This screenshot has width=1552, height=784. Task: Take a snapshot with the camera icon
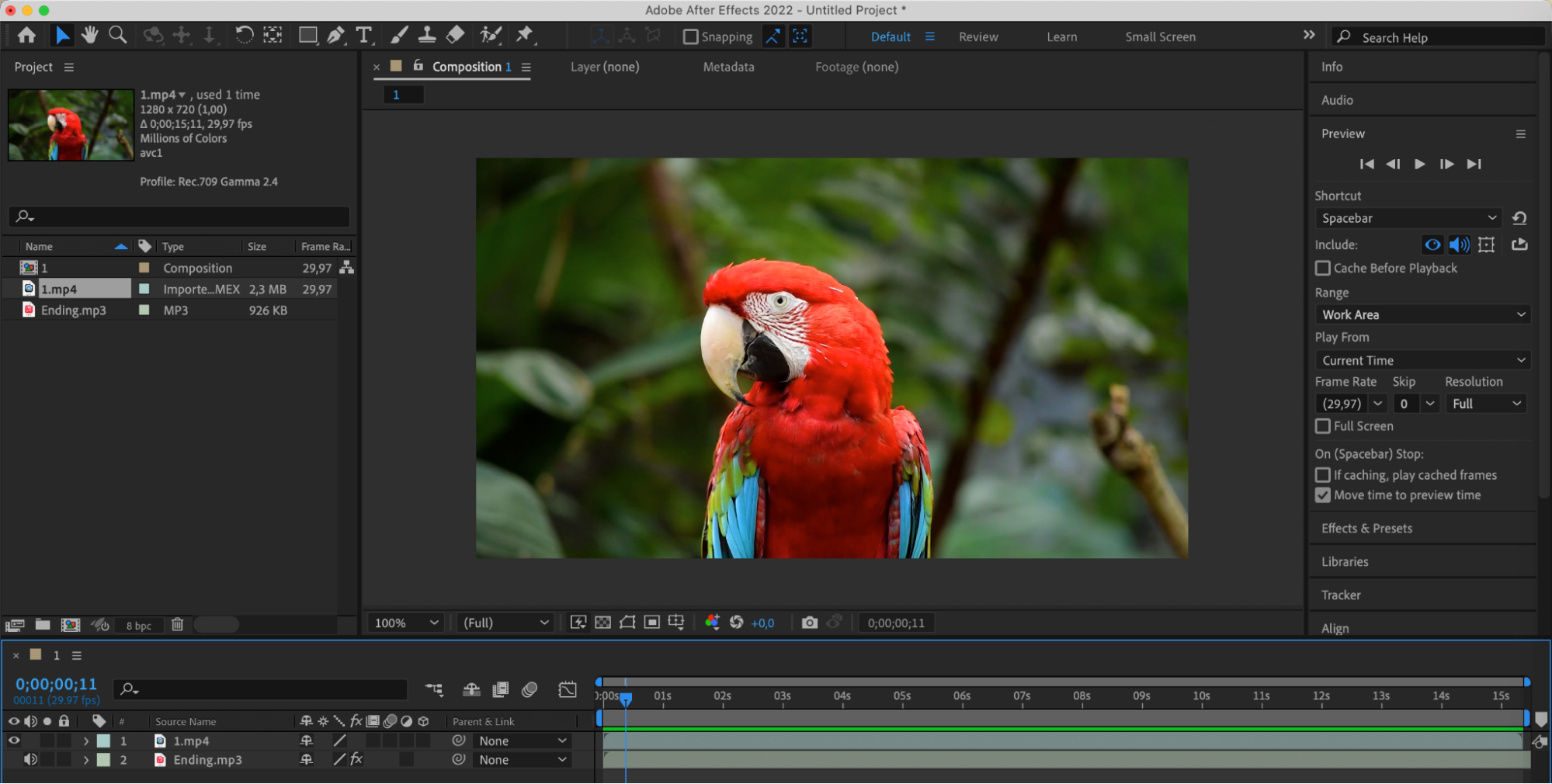coord(809,623)
